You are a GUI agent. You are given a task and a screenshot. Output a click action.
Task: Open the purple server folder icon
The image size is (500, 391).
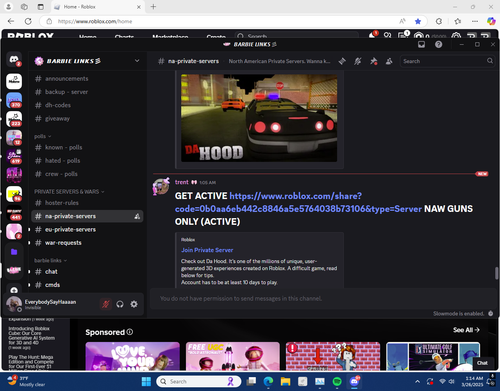pyautogui.click(x=14, y=252)
